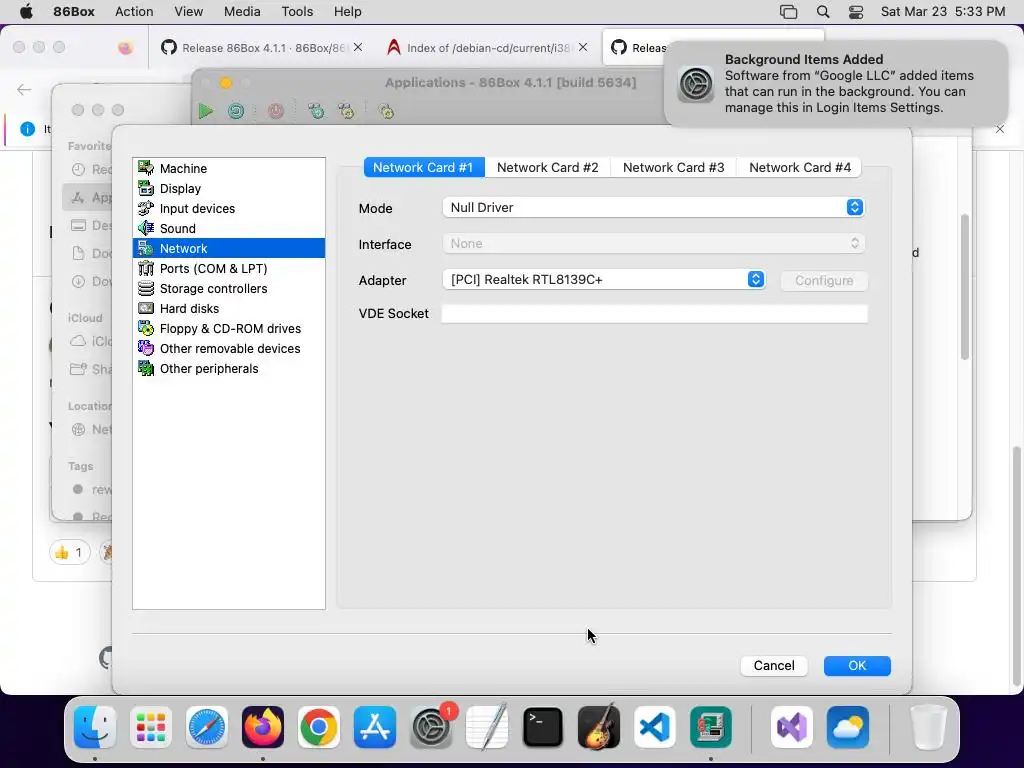
Task: Open Safari from the Dock
Action: pos(207,727)
